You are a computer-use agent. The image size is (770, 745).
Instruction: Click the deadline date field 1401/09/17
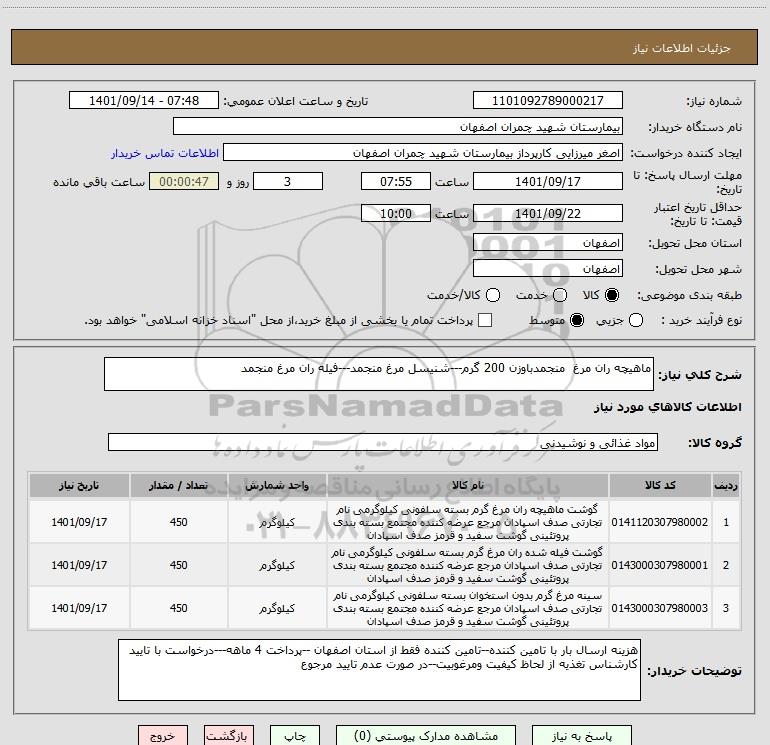[x=548, y=181]
